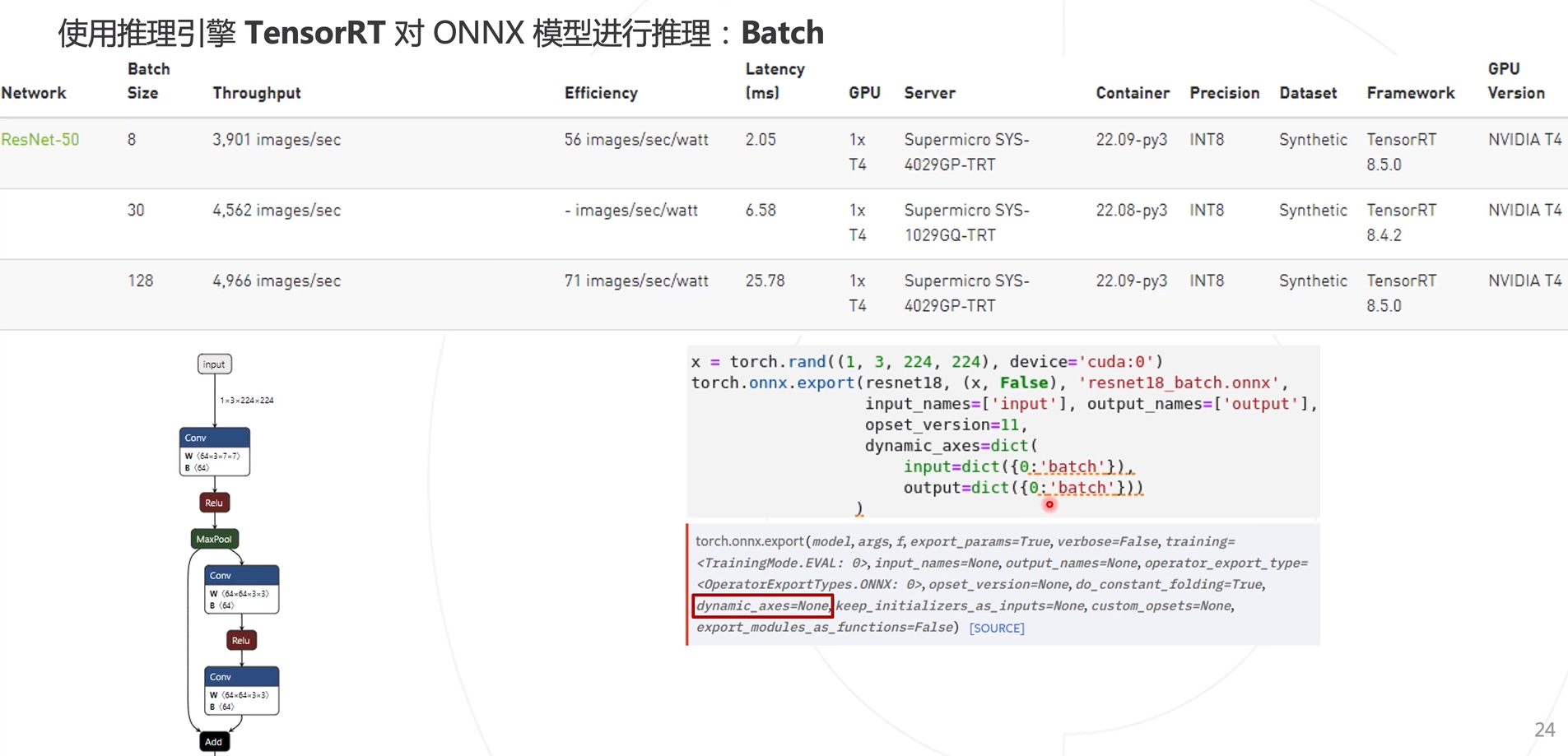Viewport: 1568px width, 756px height.
Task: Click the first Relu node below Conv
Action: coord(214,503)
